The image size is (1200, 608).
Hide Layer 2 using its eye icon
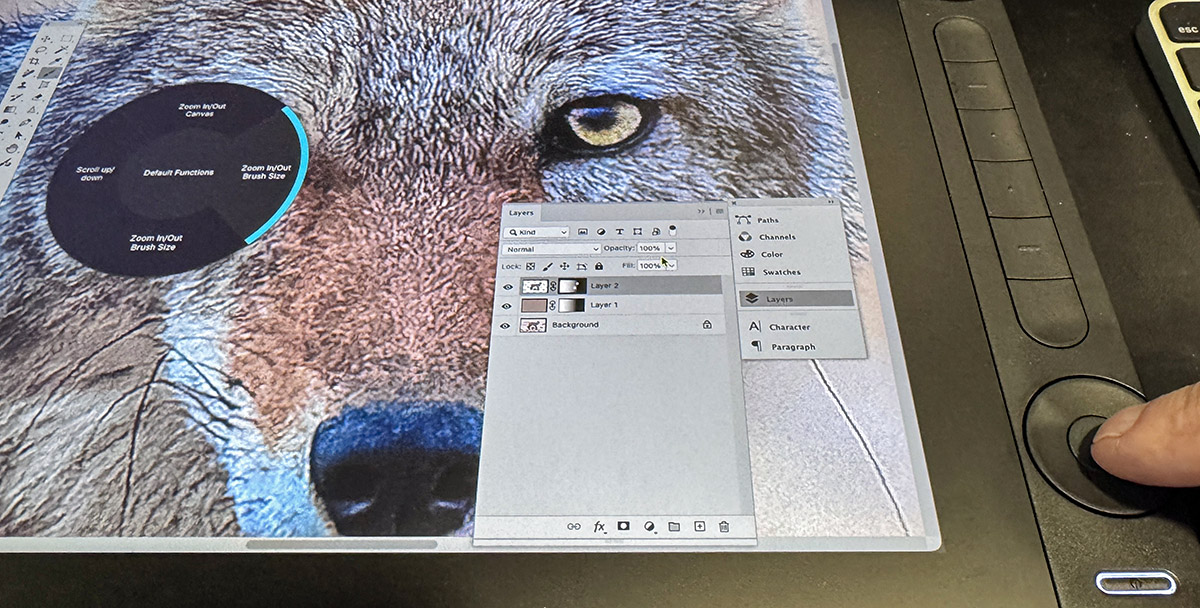508,287
